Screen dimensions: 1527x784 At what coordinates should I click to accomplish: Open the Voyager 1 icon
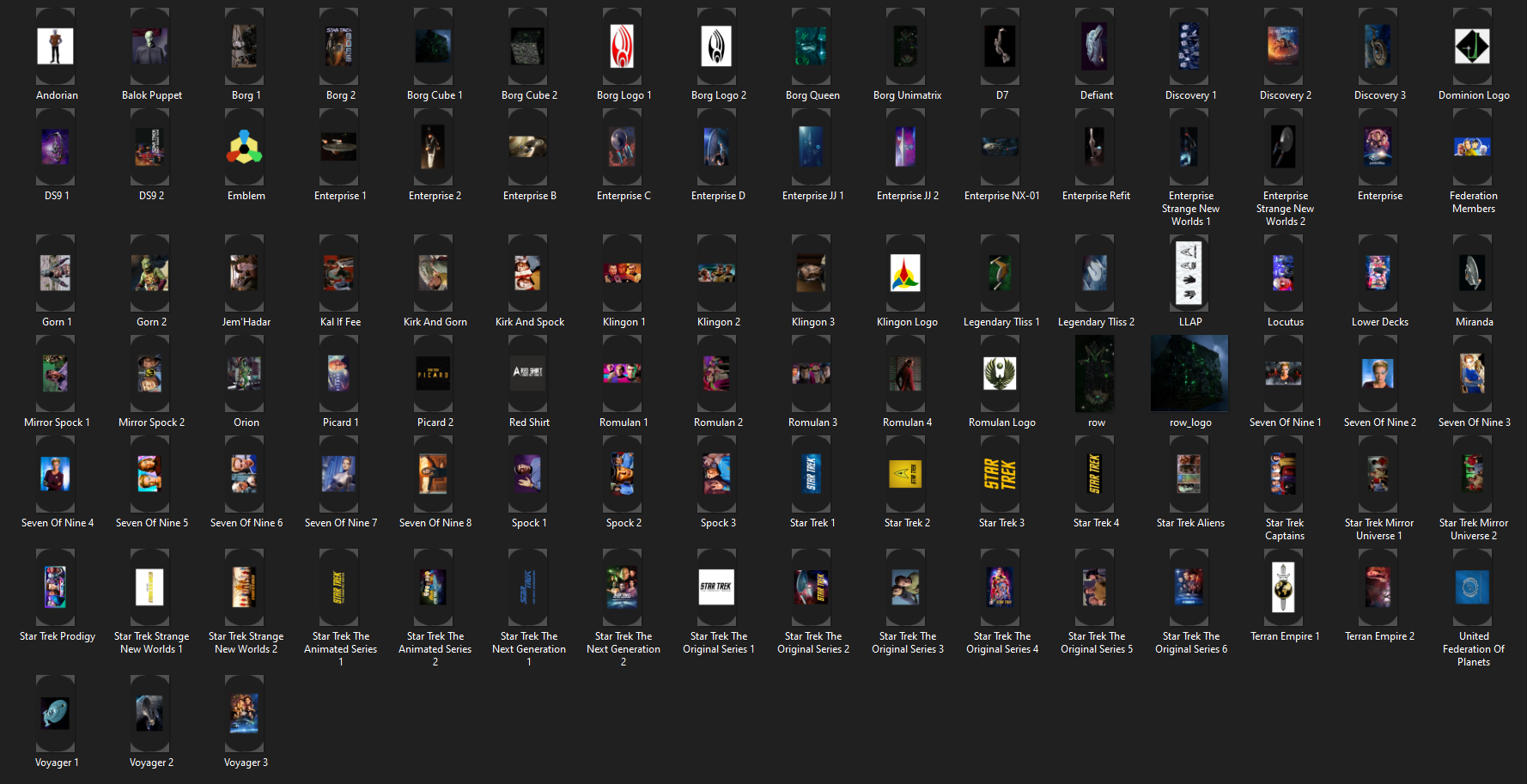click(56, 713)
